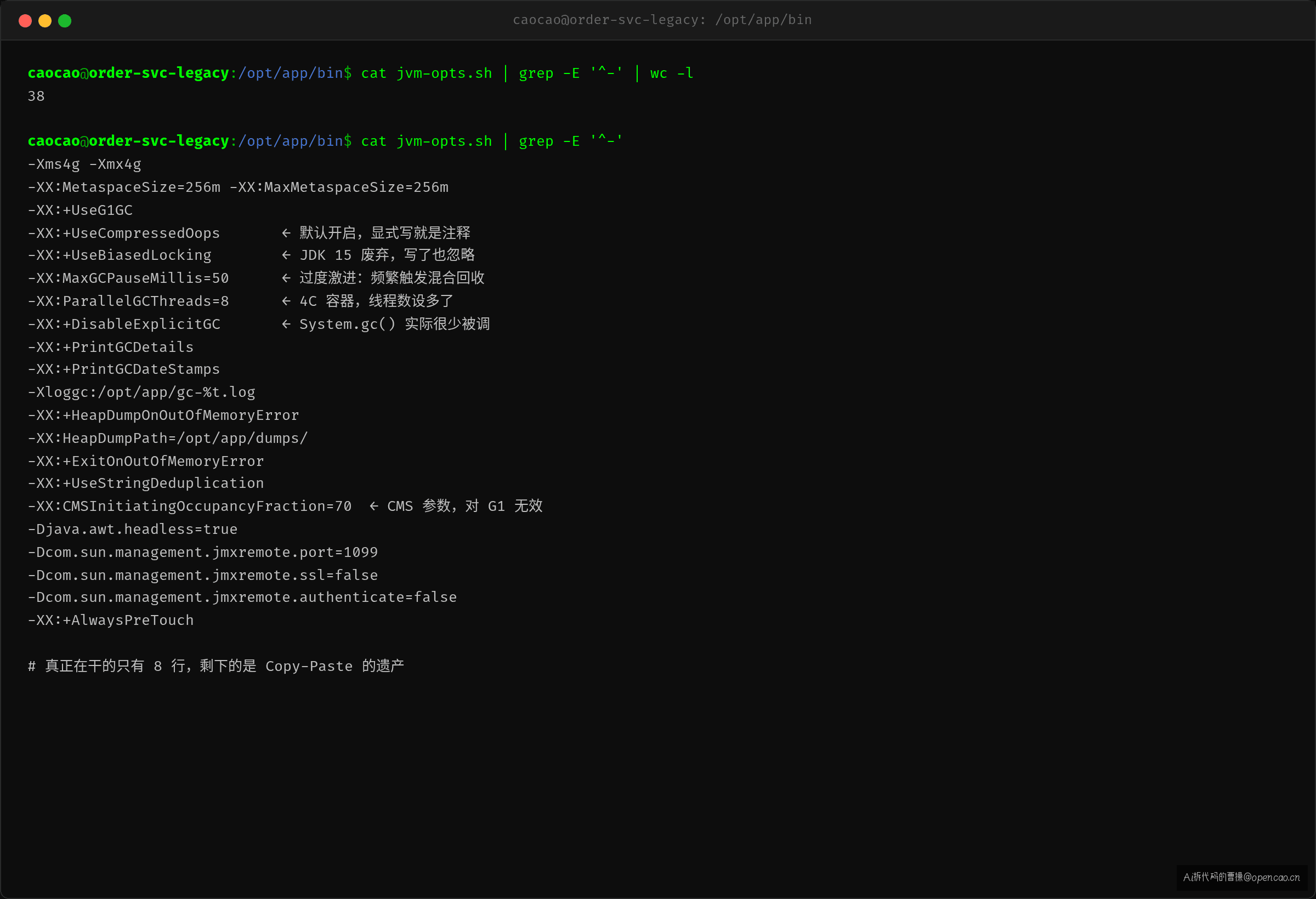Screen dimensions: 1316x899
Task: Click the -XX:MaxGCPauseMillis=50 option
Action: click(x=128, y=278)
